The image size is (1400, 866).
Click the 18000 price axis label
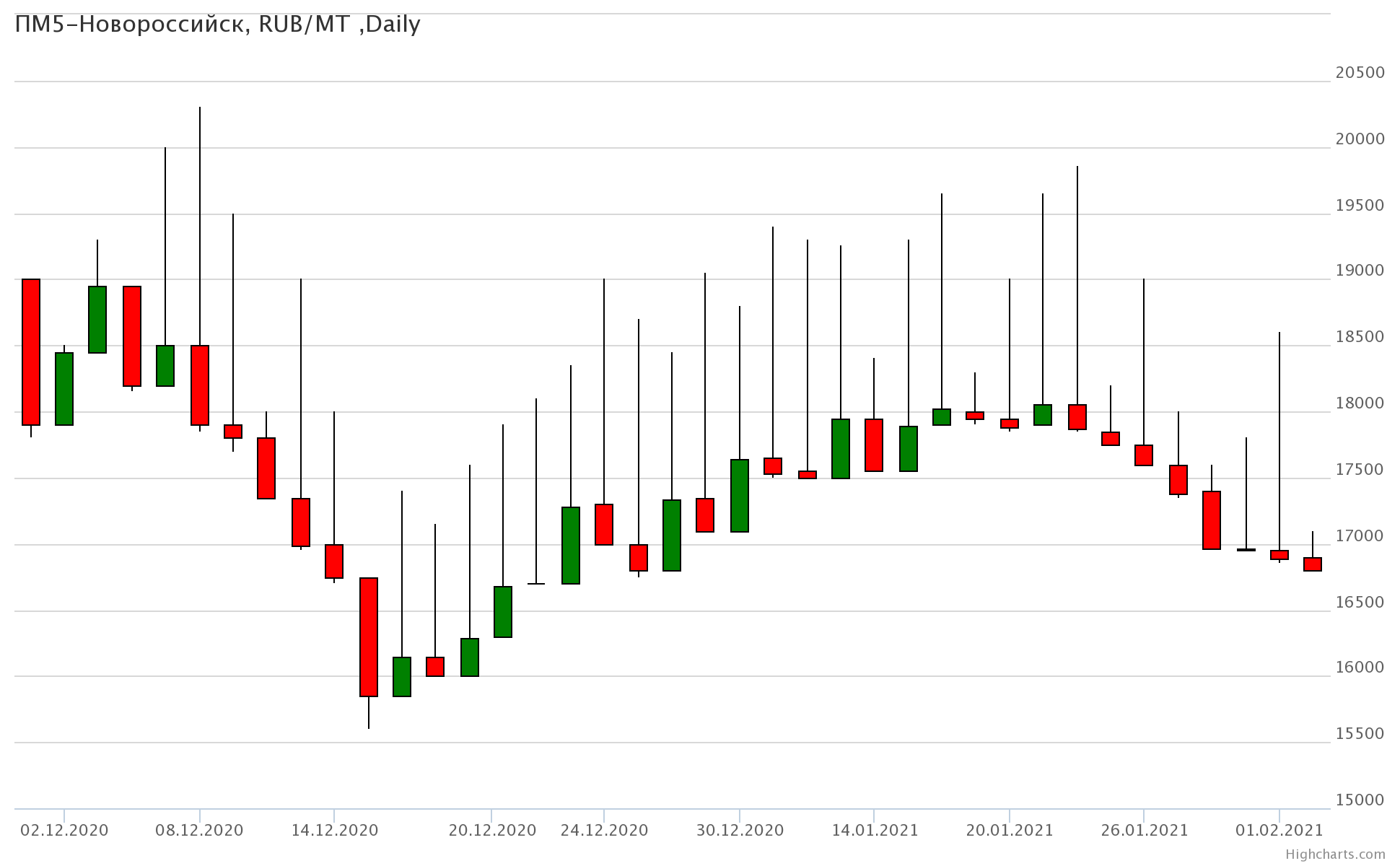(1360, 403)
